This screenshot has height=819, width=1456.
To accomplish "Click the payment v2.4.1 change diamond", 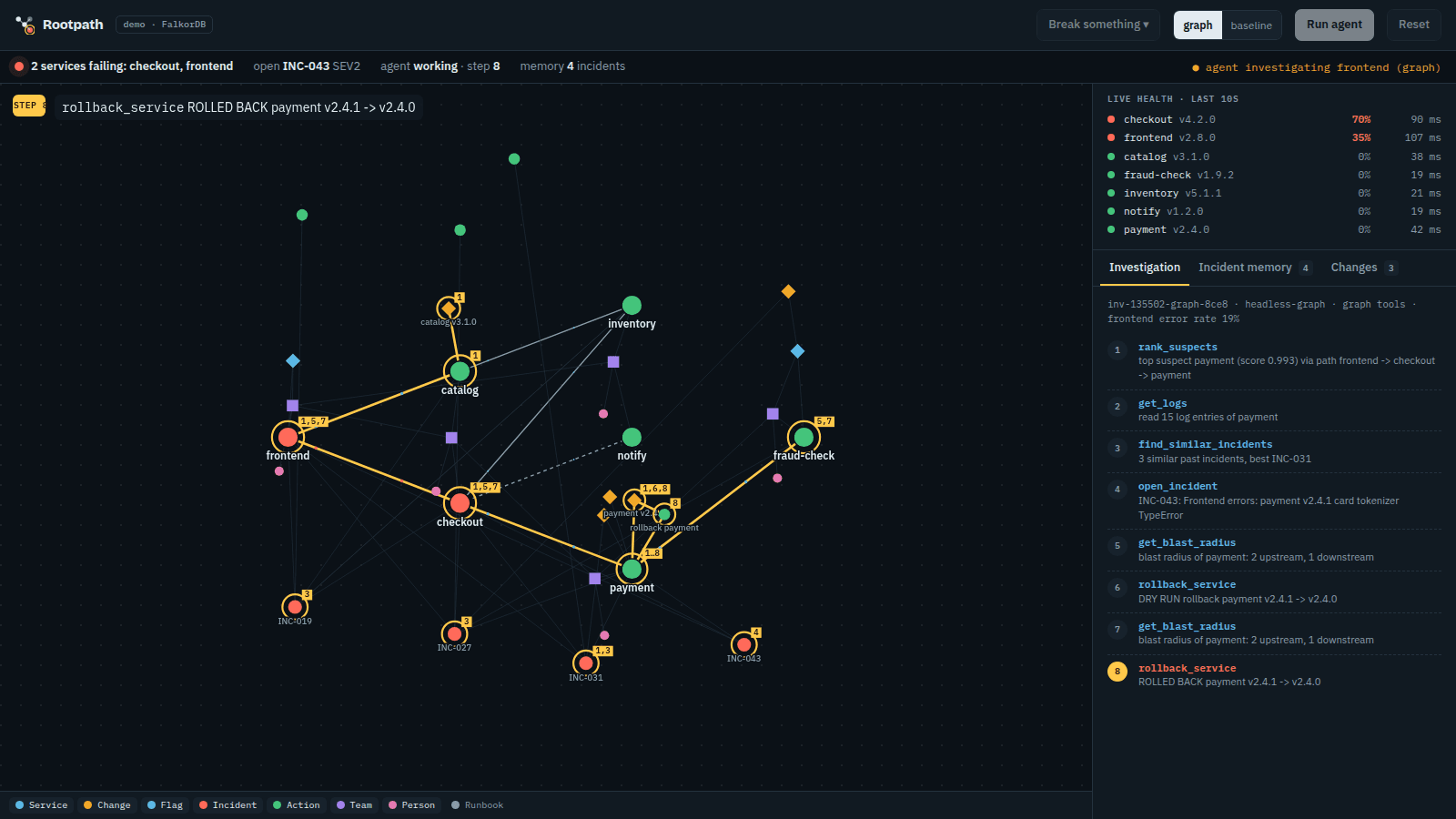I will (634, 500).
